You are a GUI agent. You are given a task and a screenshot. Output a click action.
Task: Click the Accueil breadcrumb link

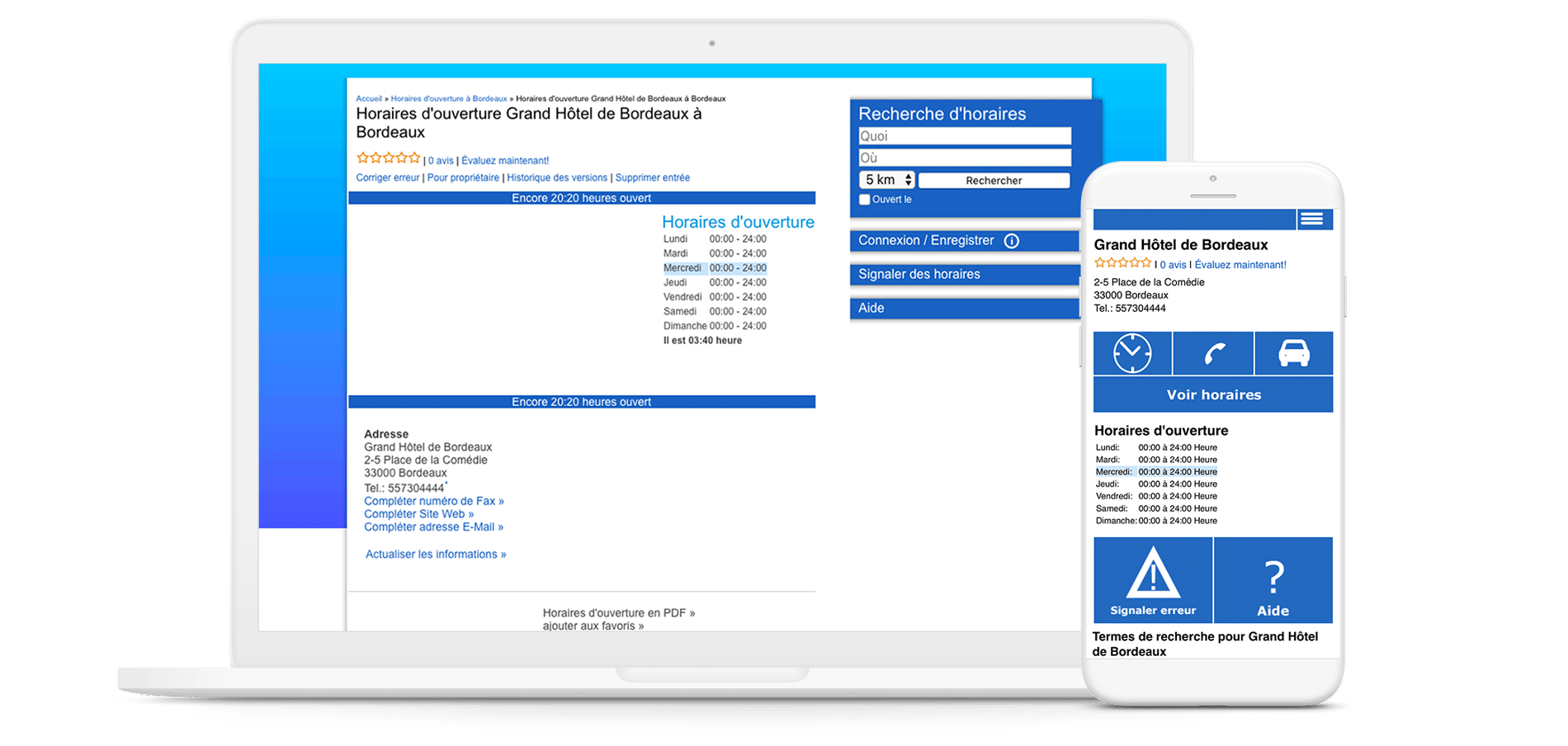point(369,98)
